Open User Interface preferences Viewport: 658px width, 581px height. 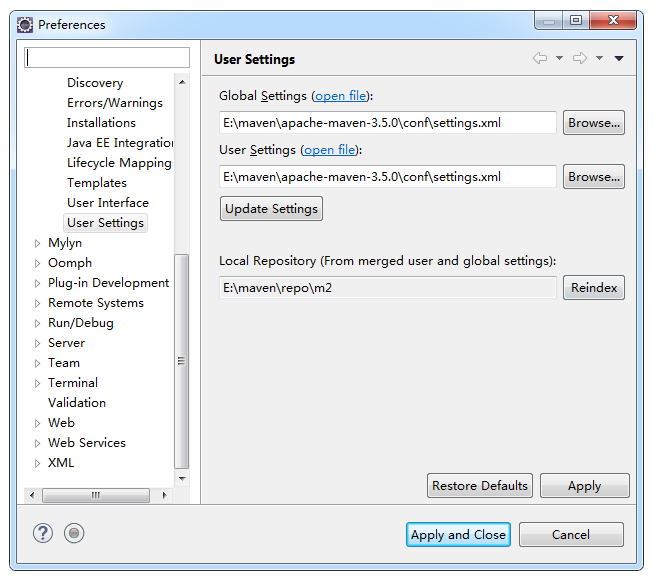pos(108,203)
